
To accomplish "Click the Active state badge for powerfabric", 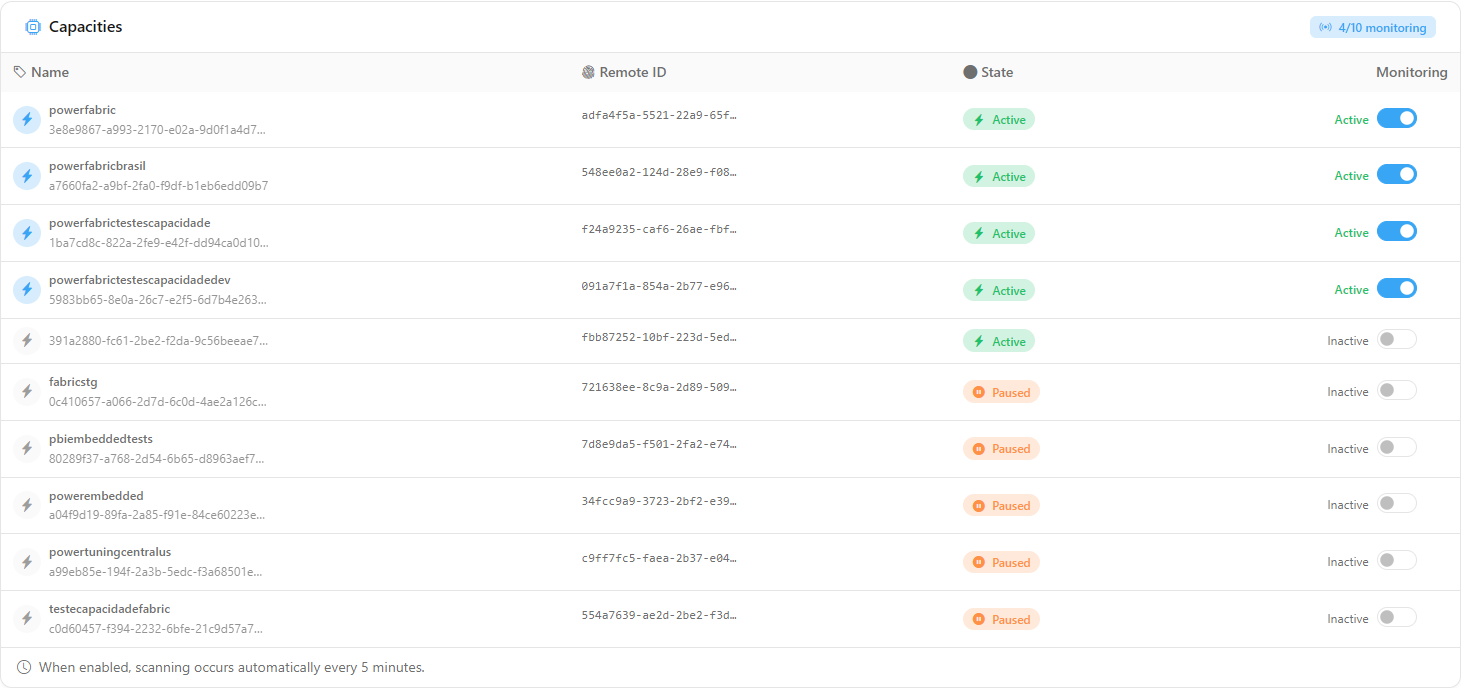I will [x=999, y=120].
